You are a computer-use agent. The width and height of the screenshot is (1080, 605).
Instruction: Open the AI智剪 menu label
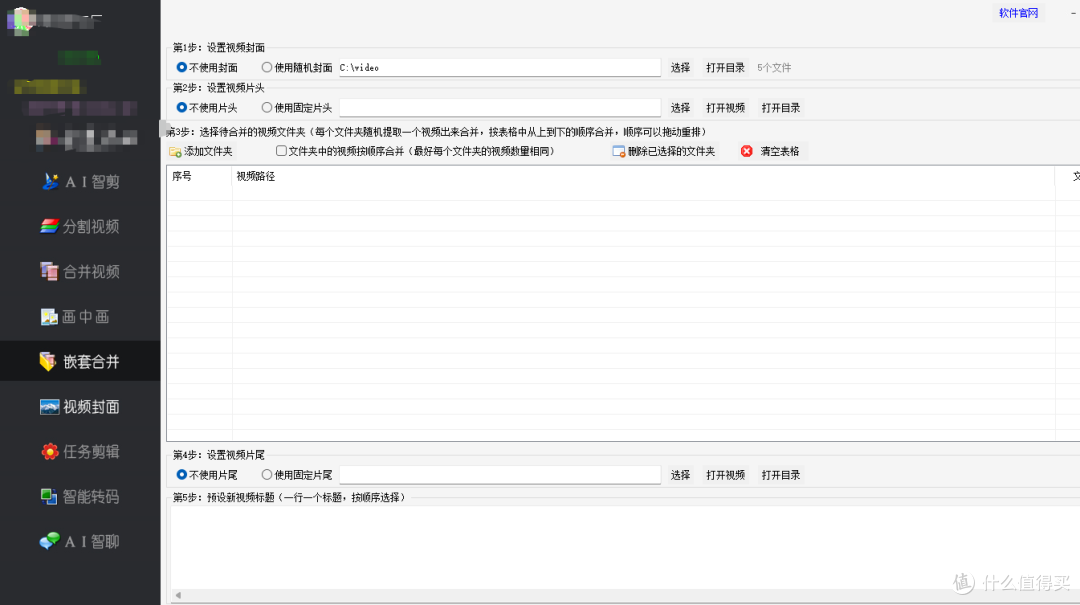(x=92, y=182)
